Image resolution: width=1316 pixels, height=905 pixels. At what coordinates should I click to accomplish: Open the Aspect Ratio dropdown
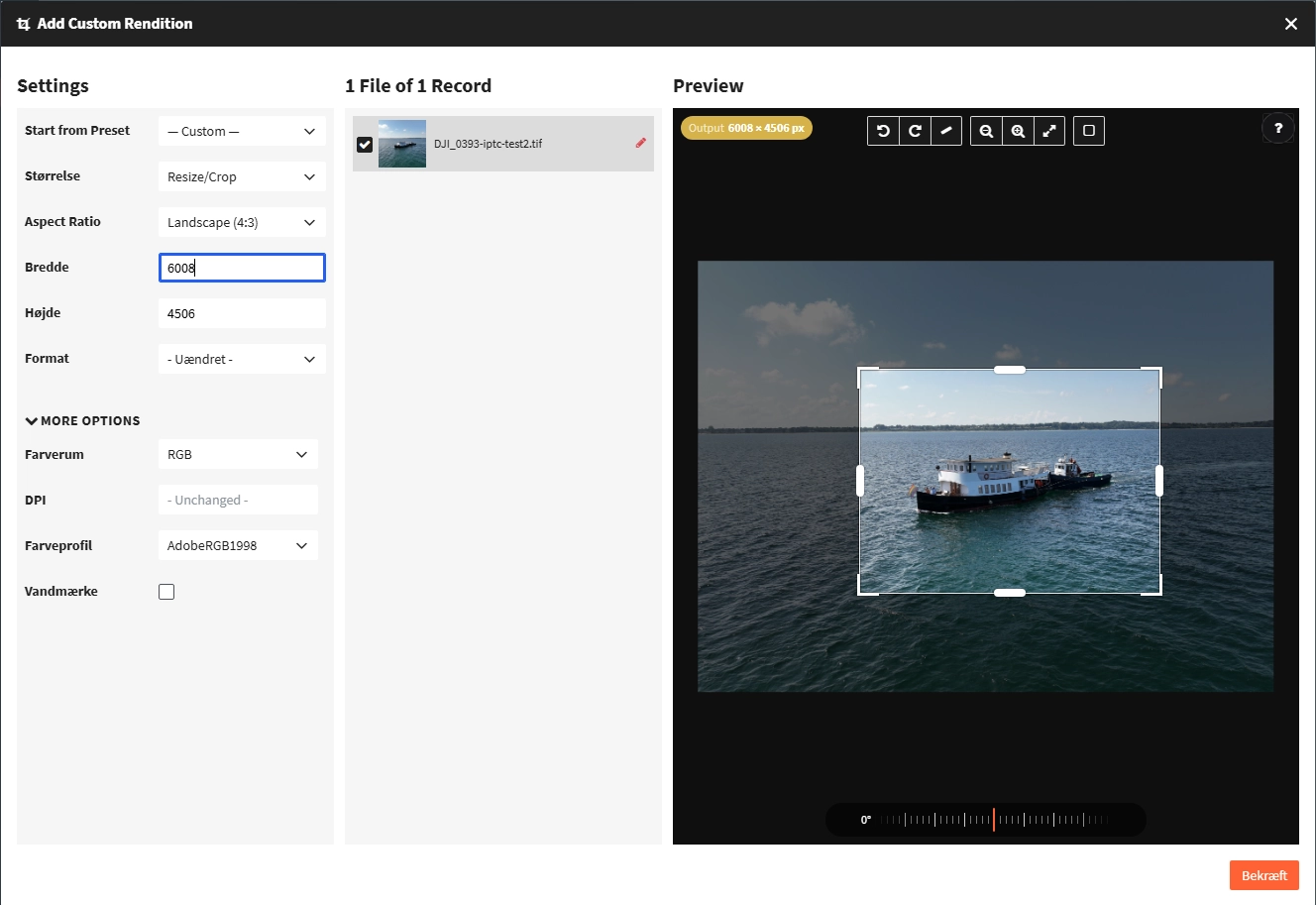click(x=242, y=222)
